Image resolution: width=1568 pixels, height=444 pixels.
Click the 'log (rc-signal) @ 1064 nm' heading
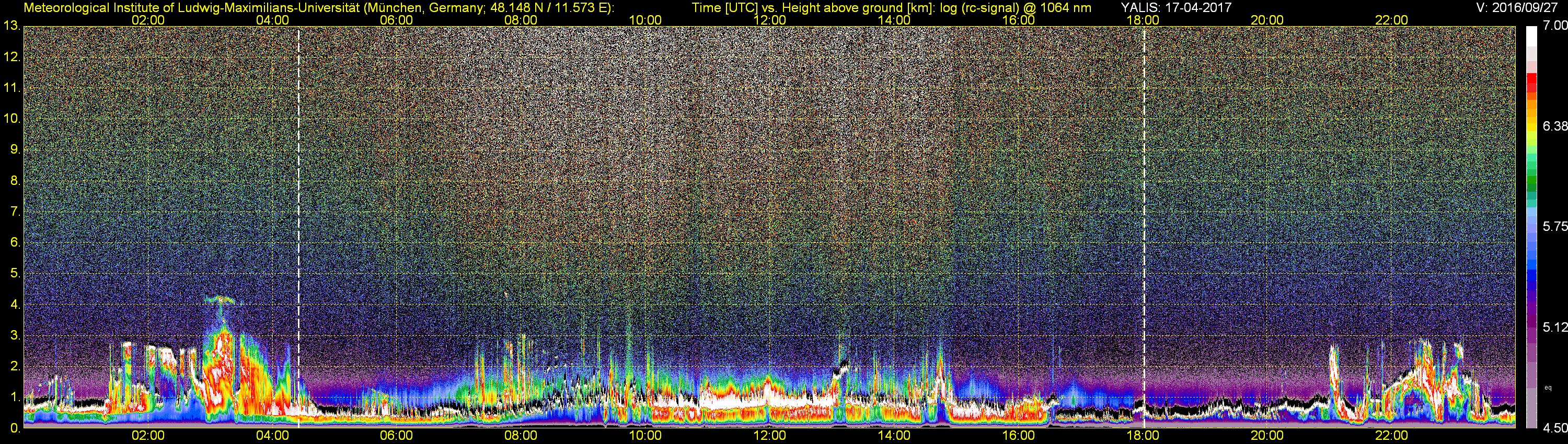click(x=1016, y=7)
